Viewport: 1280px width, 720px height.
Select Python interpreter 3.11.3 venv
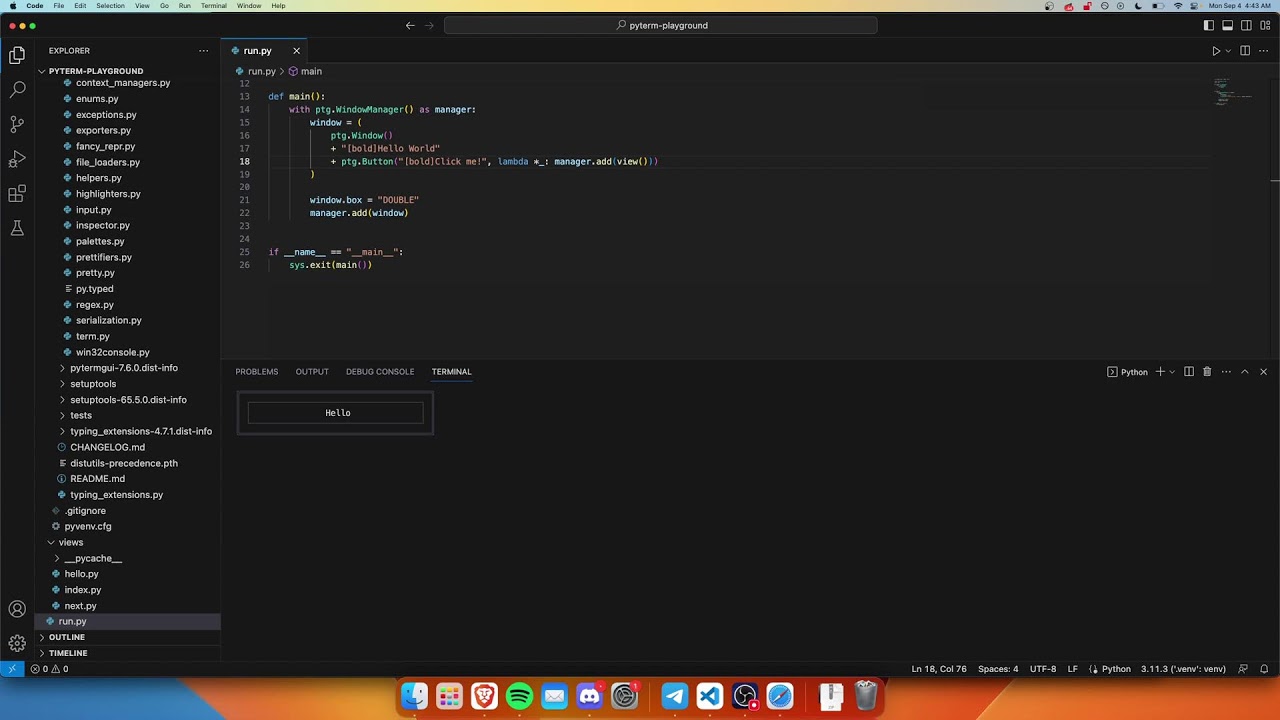1183,669
